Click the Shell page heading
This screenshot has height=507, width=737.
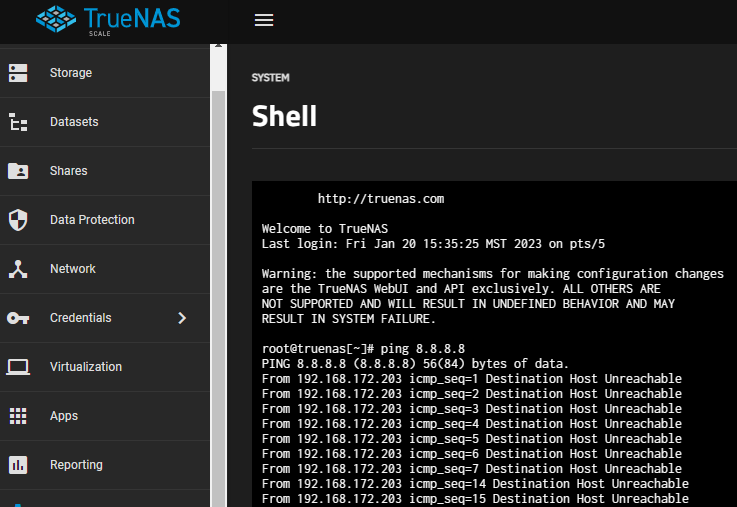pos(284,116)
